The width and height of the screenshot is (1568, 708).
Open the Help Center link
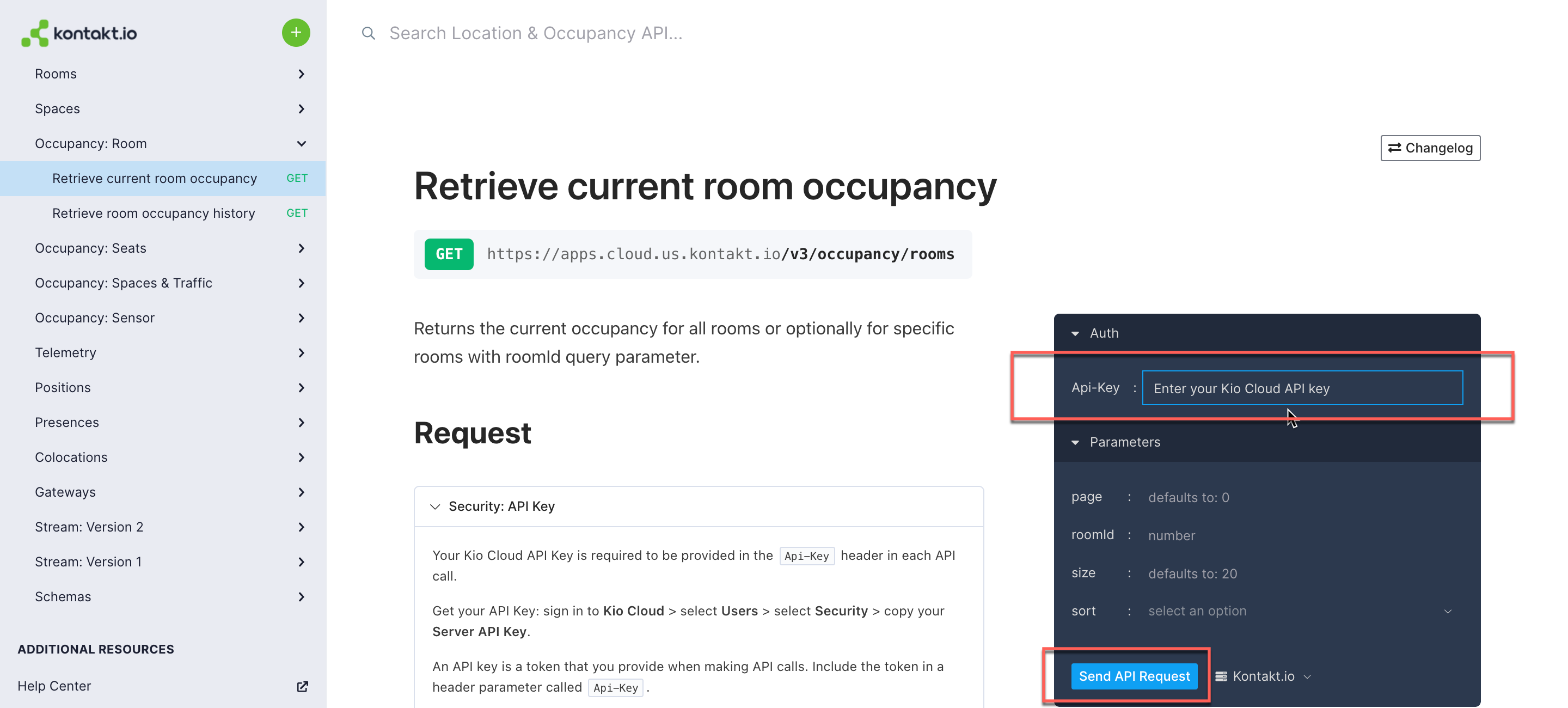(x=54, y=686)
